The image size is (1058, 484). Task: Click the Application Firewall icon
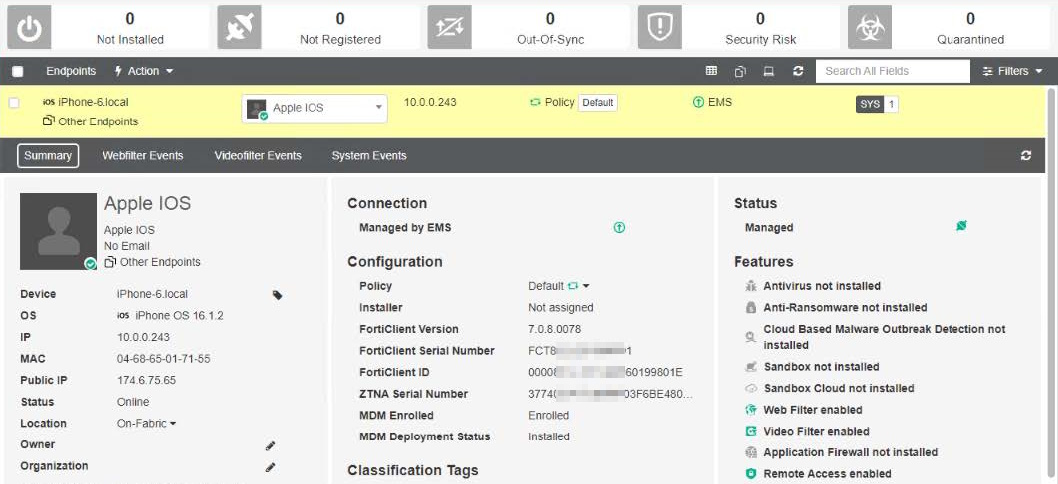(x=751, y=452)
